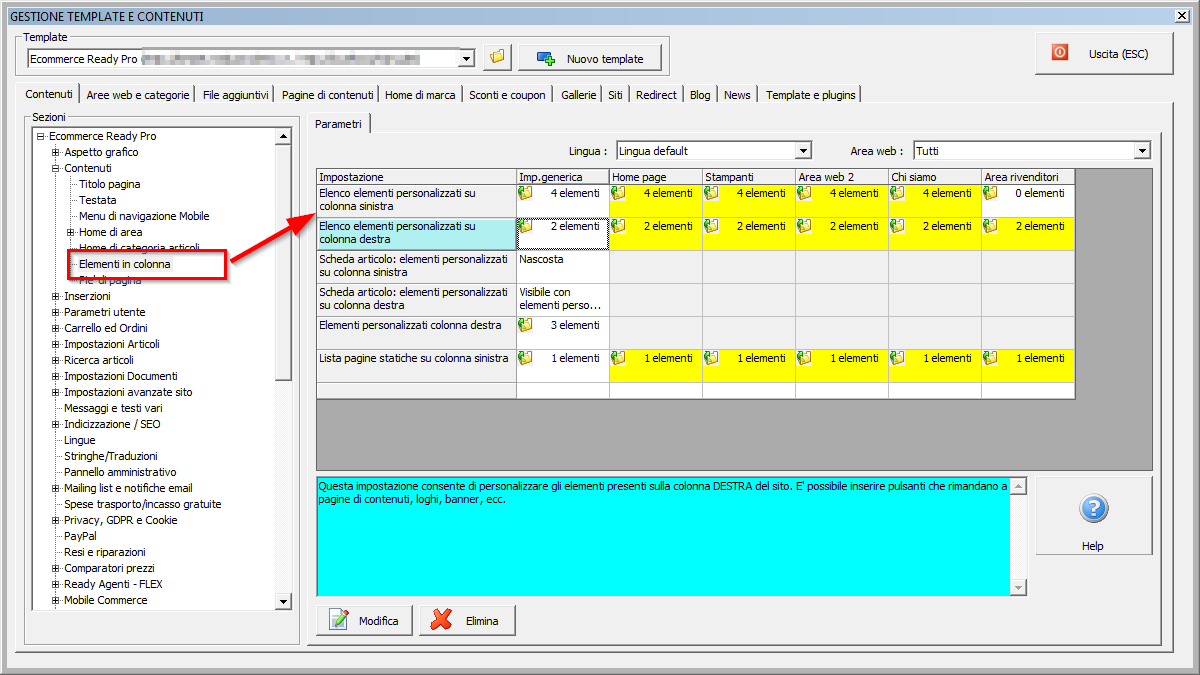1200x675 pixels.
Task: Select PayPal tree item
Action: (80, 536)
